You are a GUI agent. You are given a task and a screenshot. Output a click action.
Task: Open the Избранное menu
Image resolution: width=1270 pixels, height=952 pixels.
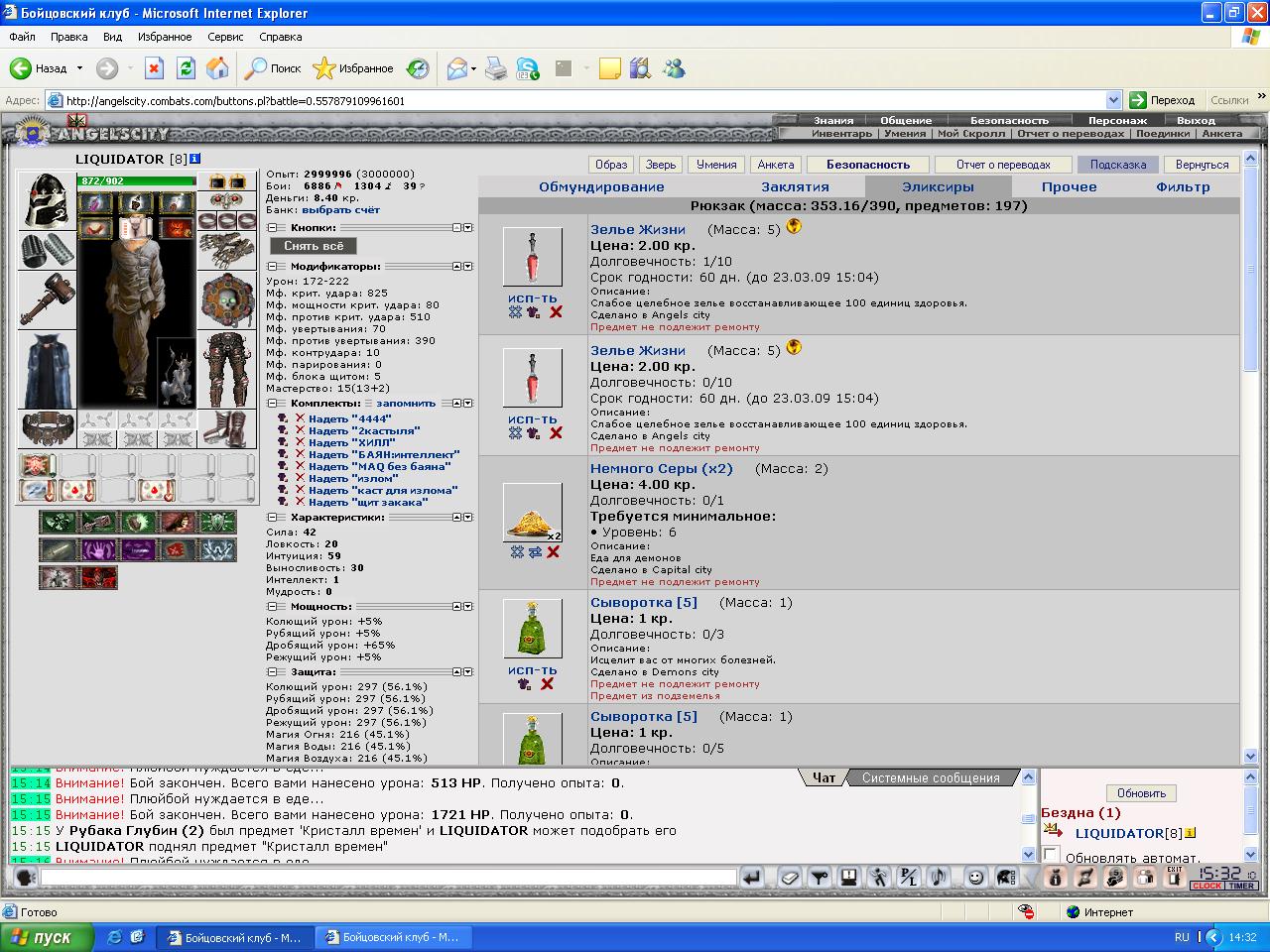pos(165,37)
